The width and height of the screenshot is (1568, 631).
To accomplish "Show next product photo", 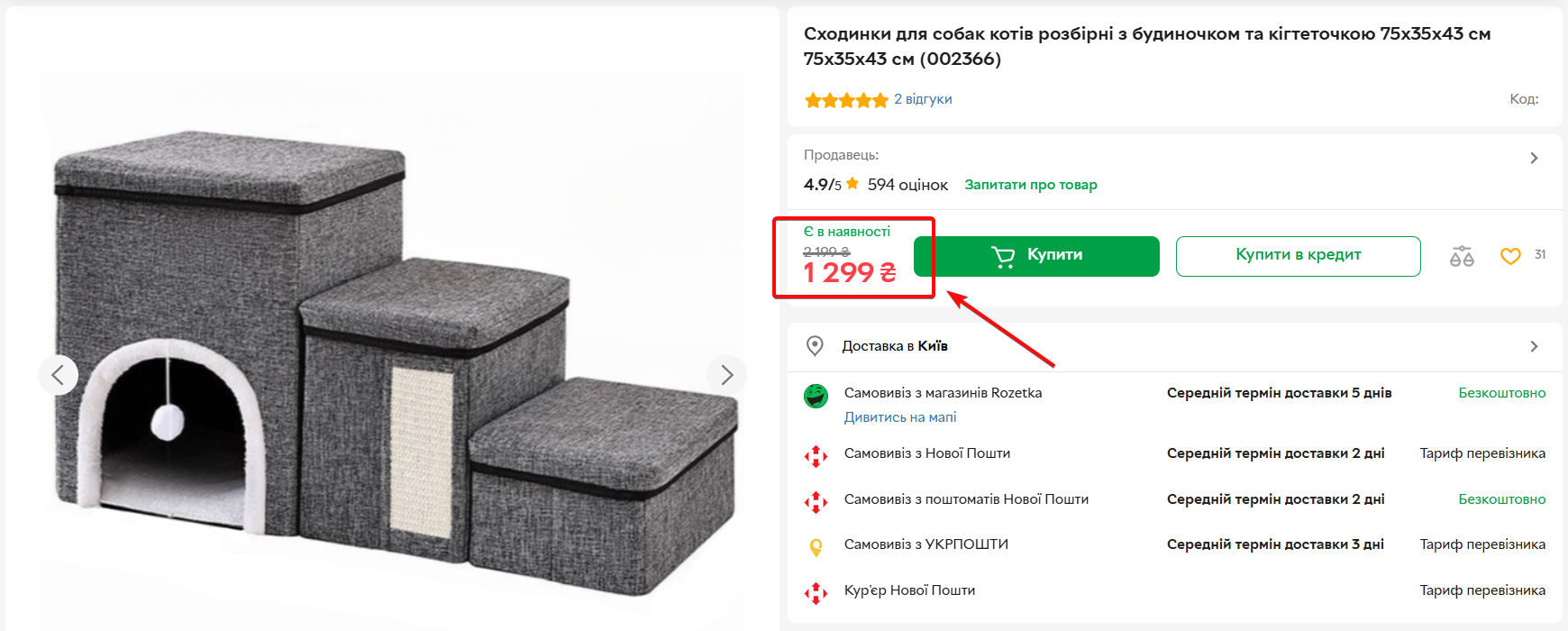I will tap(726, 374).
